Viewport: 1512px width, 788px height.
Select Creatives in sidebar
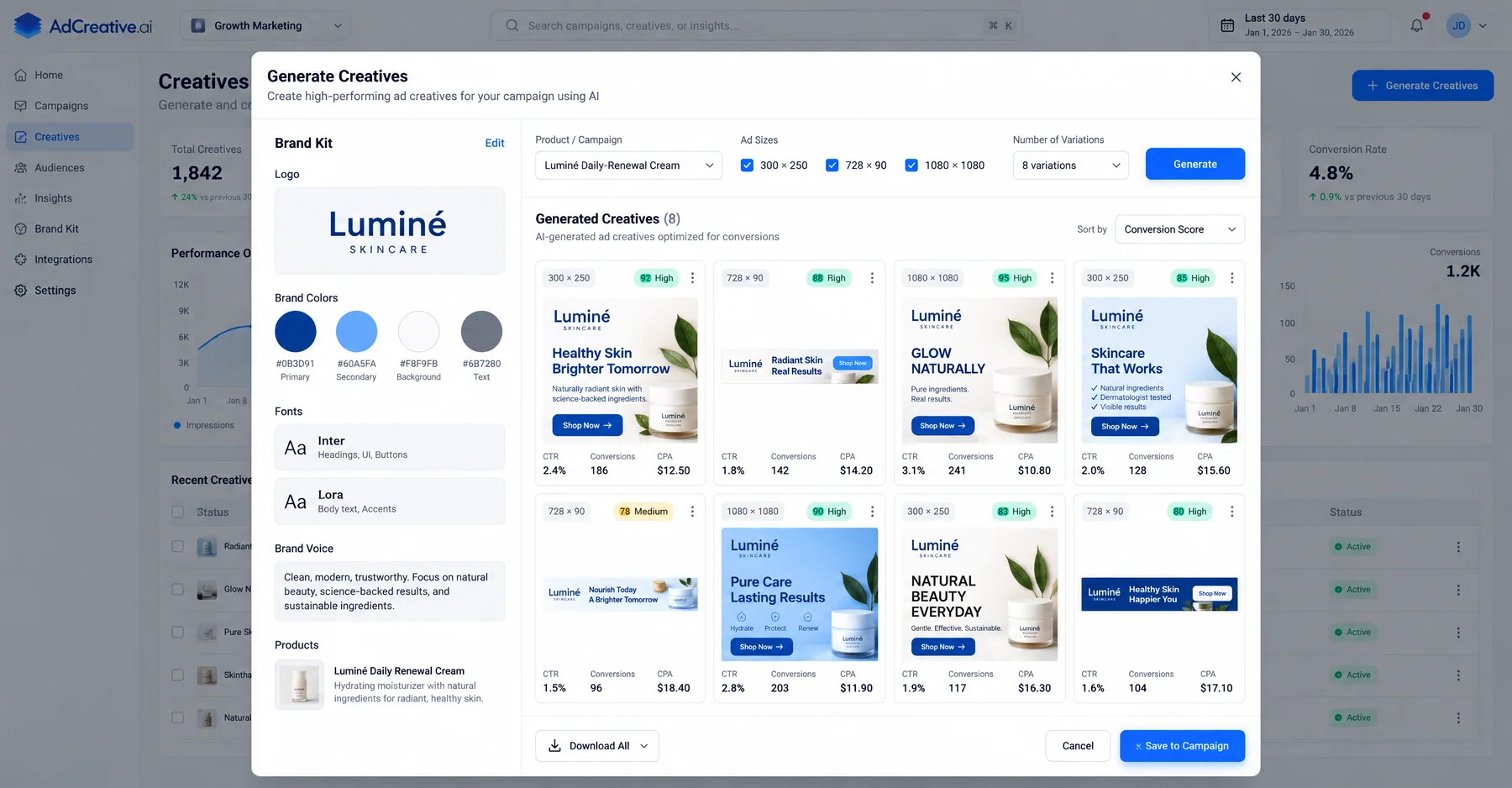[x=70, y=137]
